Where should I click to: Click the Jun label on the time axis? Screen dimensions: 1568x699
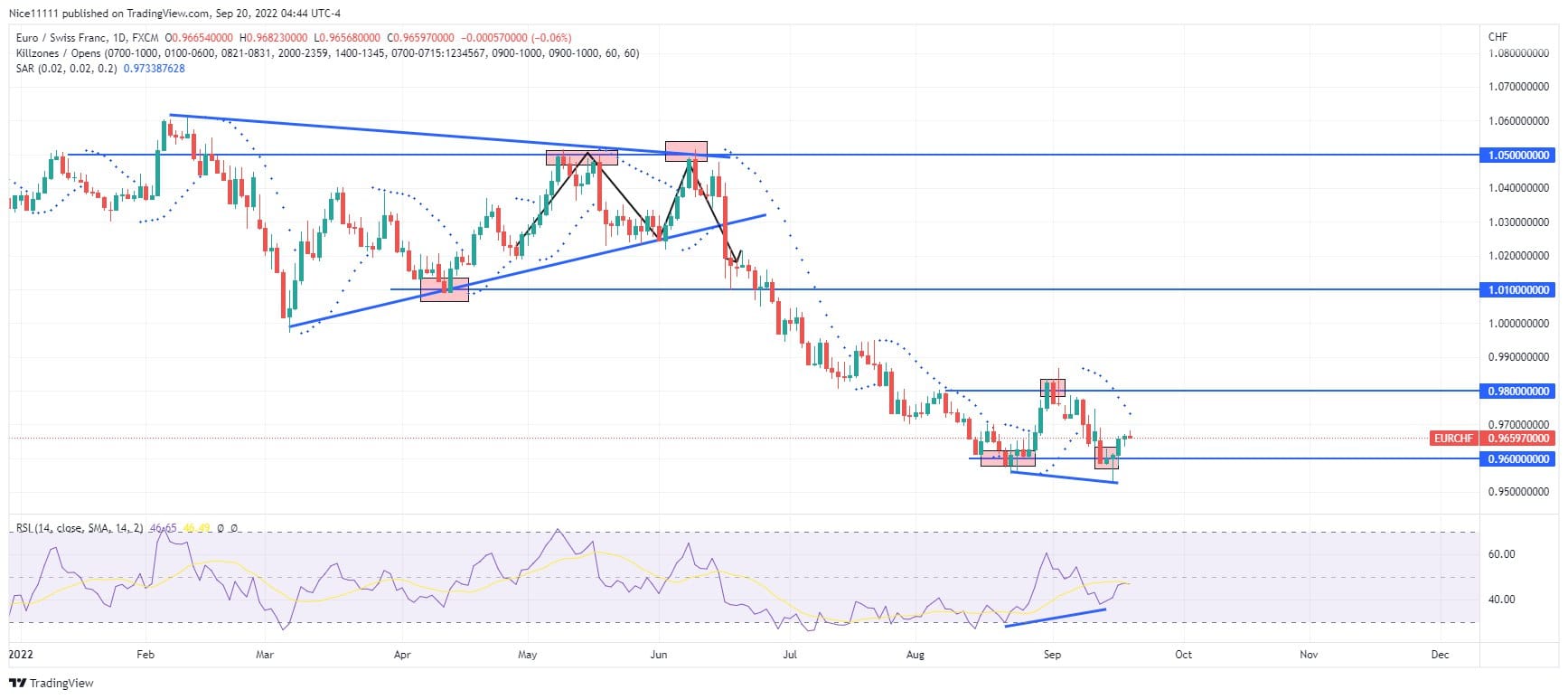(659, 655)
